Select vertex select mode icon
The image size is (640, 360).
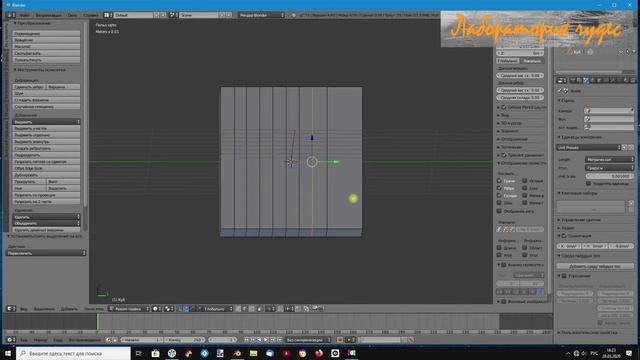point(239,309)
